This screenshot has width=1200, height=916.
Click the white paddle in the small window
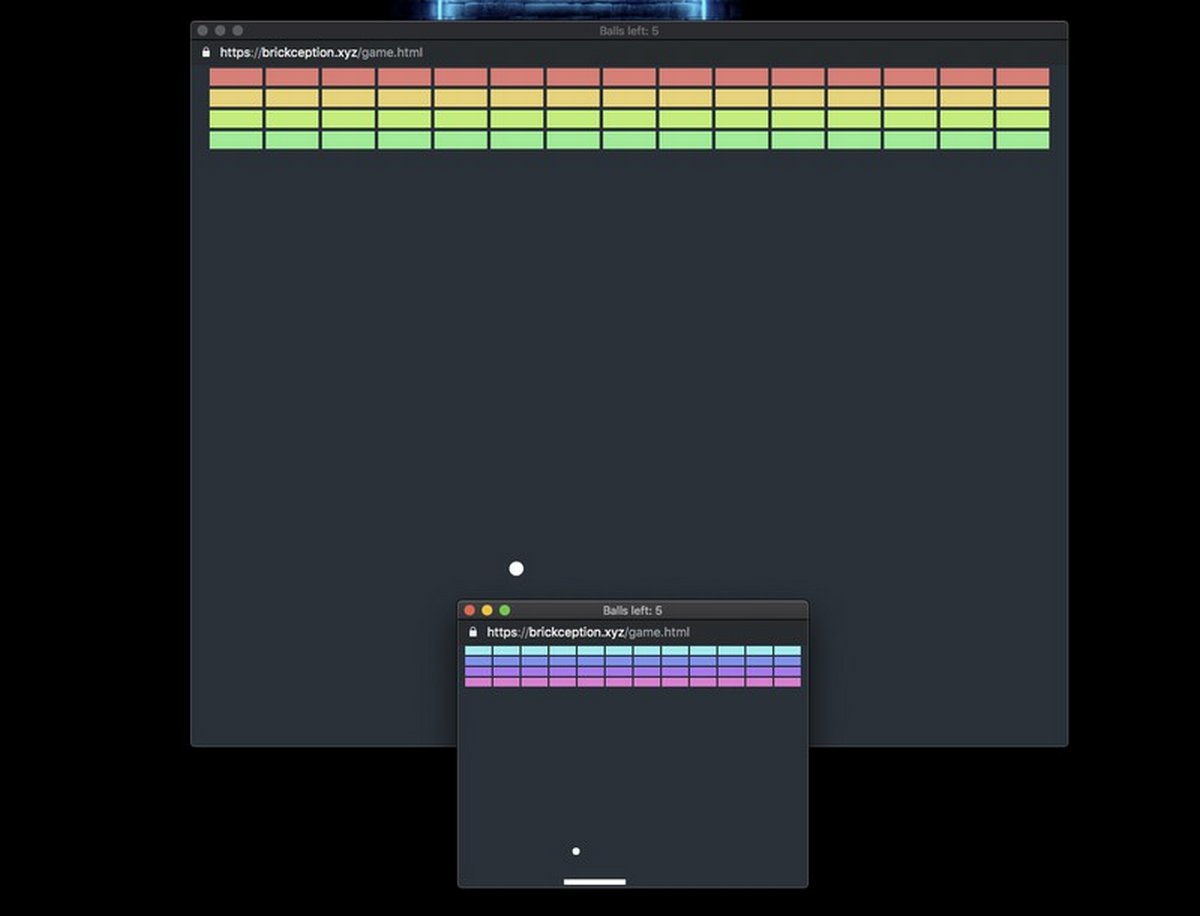pyautogui.click(x=595, y=882)
